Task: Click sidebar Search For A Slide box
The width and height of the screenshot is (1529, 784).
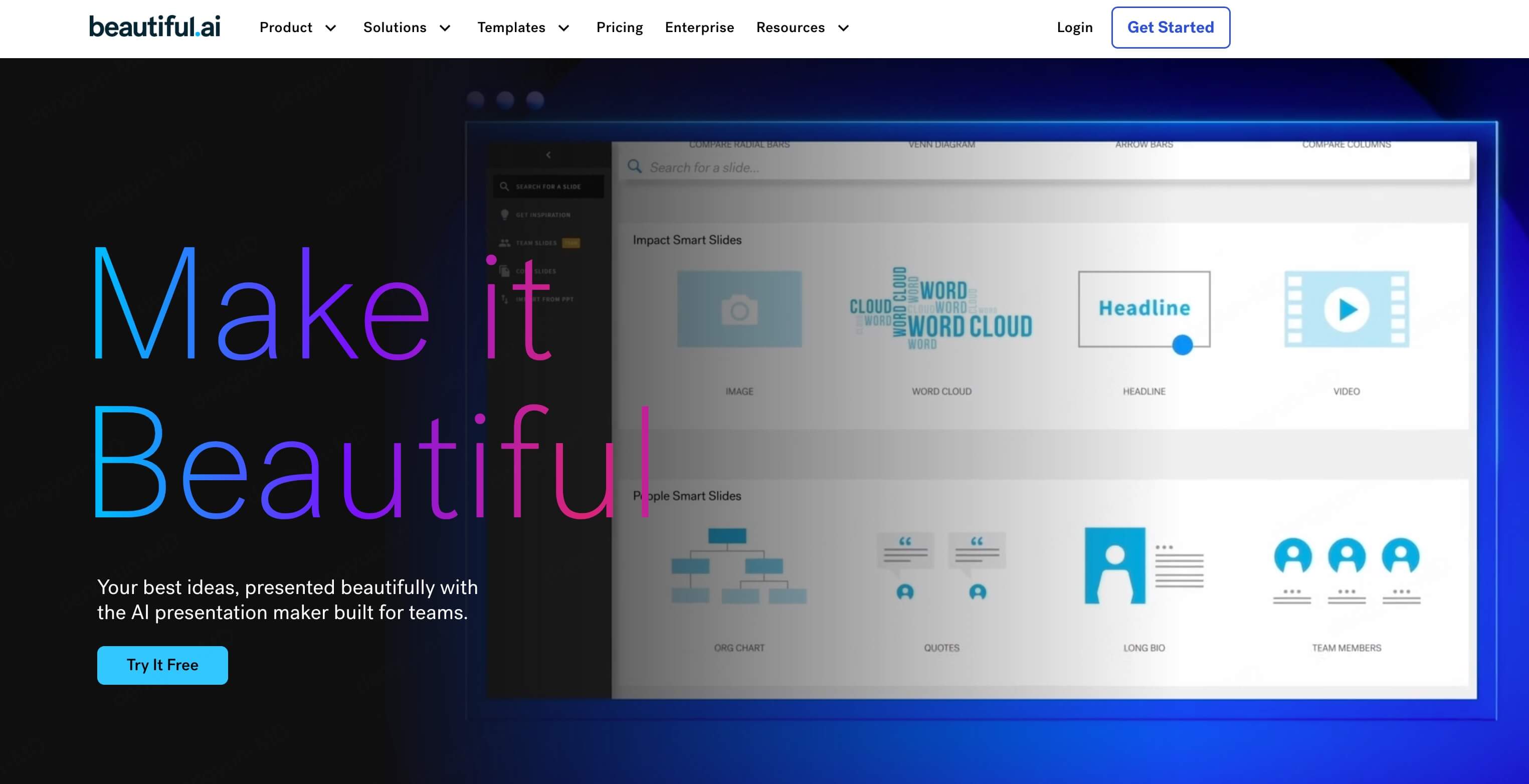Action: (548, 186)
